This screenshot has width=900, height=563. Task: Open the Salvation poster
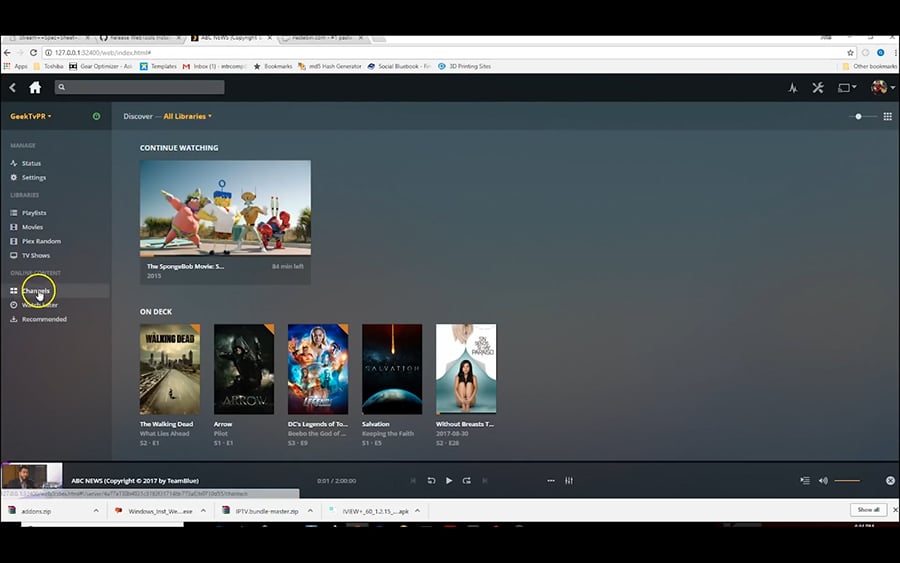[x=392, y=369]
